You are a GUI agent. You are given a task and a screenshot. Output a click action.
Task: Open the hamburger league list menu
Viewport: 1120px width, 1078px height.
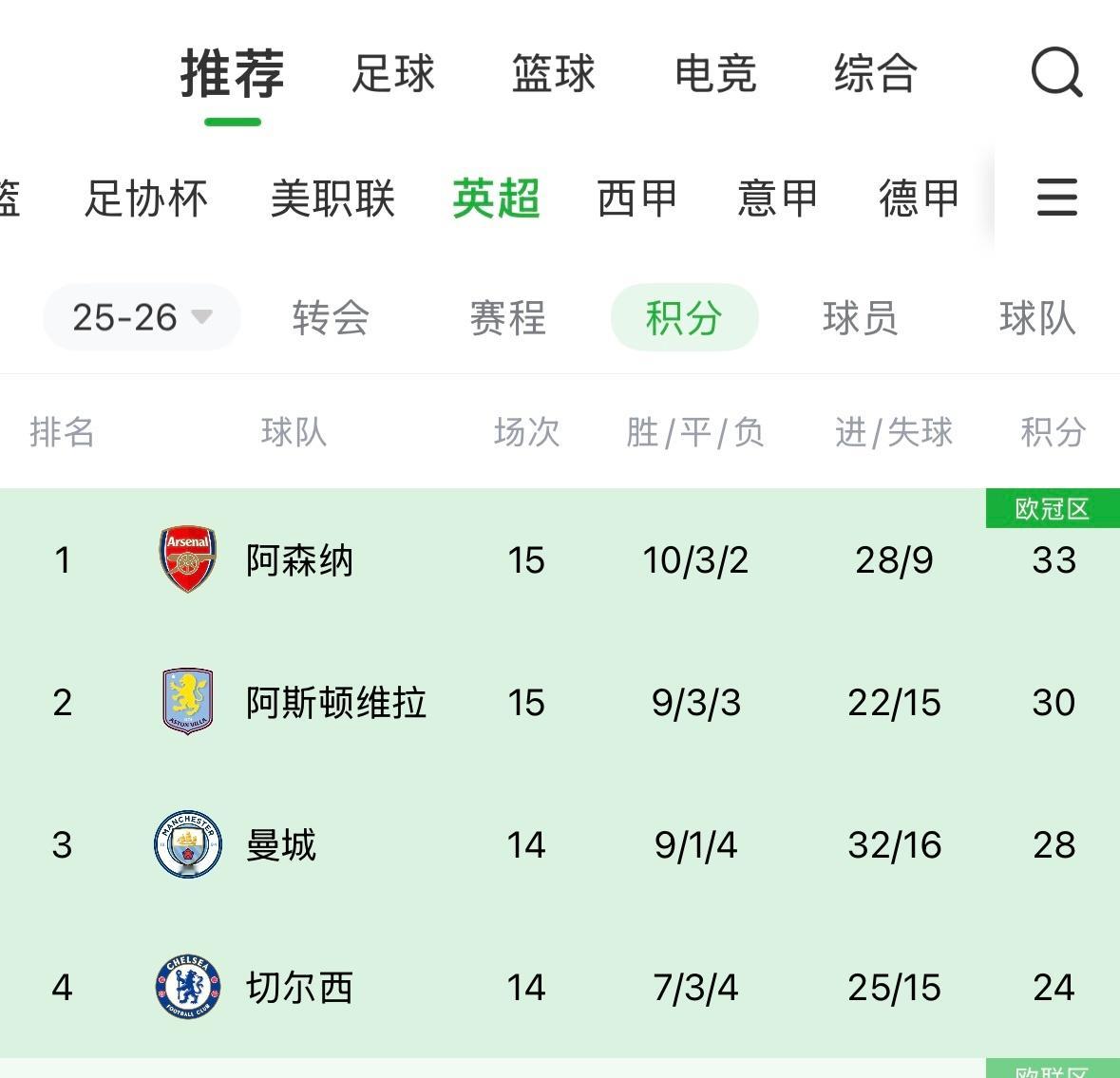(1056, 198)
